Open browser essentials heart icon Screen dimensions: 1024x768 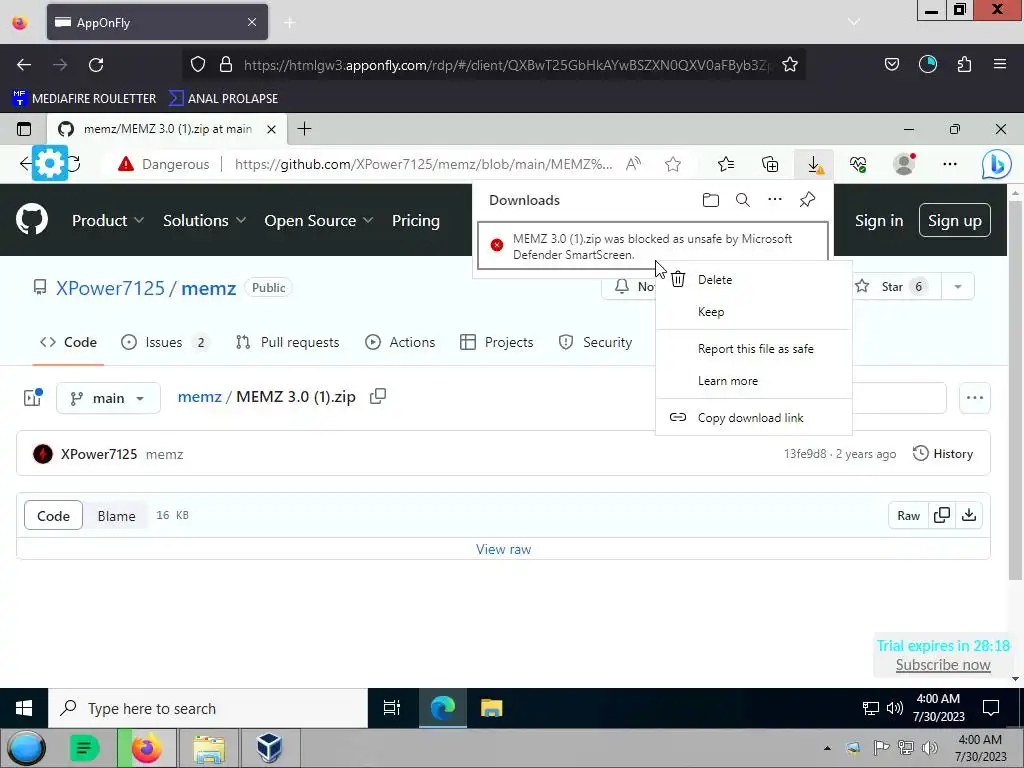858,165
